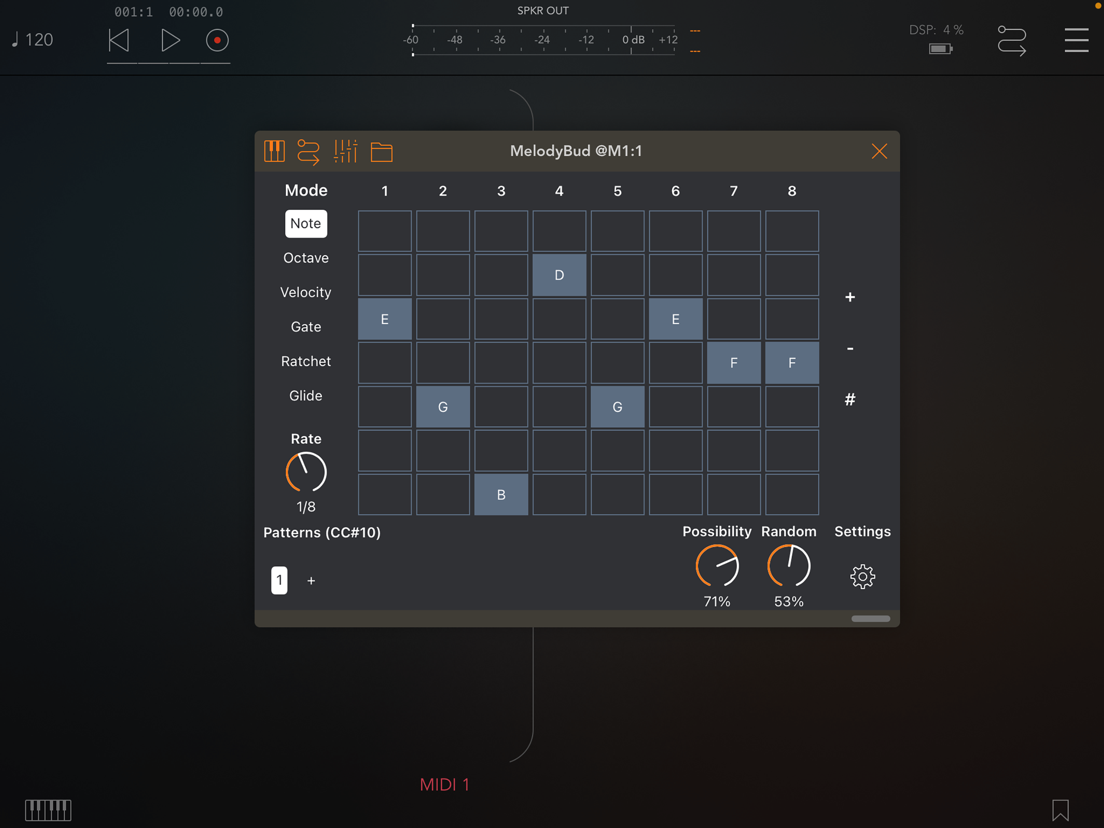Open the keyboard view icon in MelodyBud
This screenshot has width=1104, height=828.
point(275,151)
